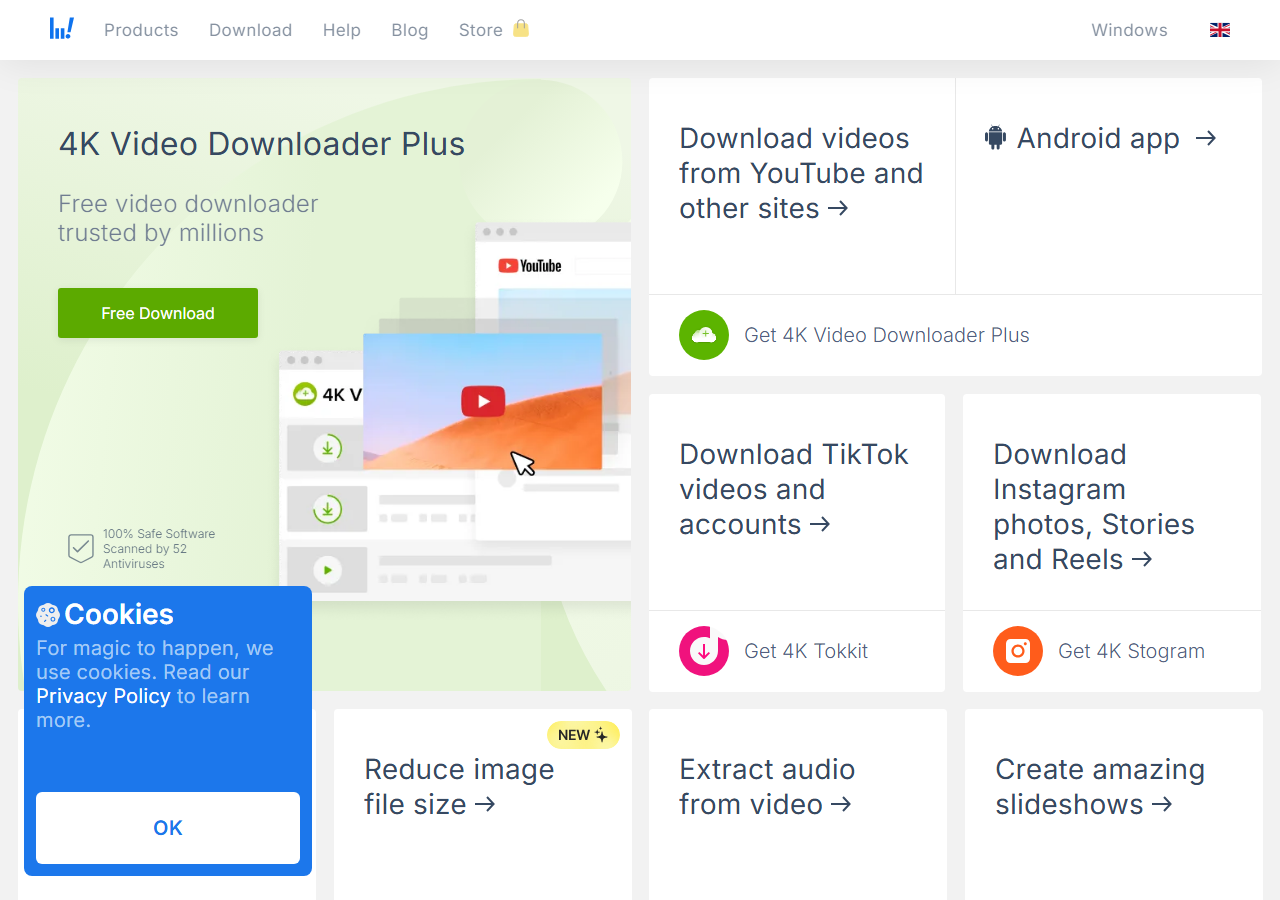Go to the Blog page

409,30
